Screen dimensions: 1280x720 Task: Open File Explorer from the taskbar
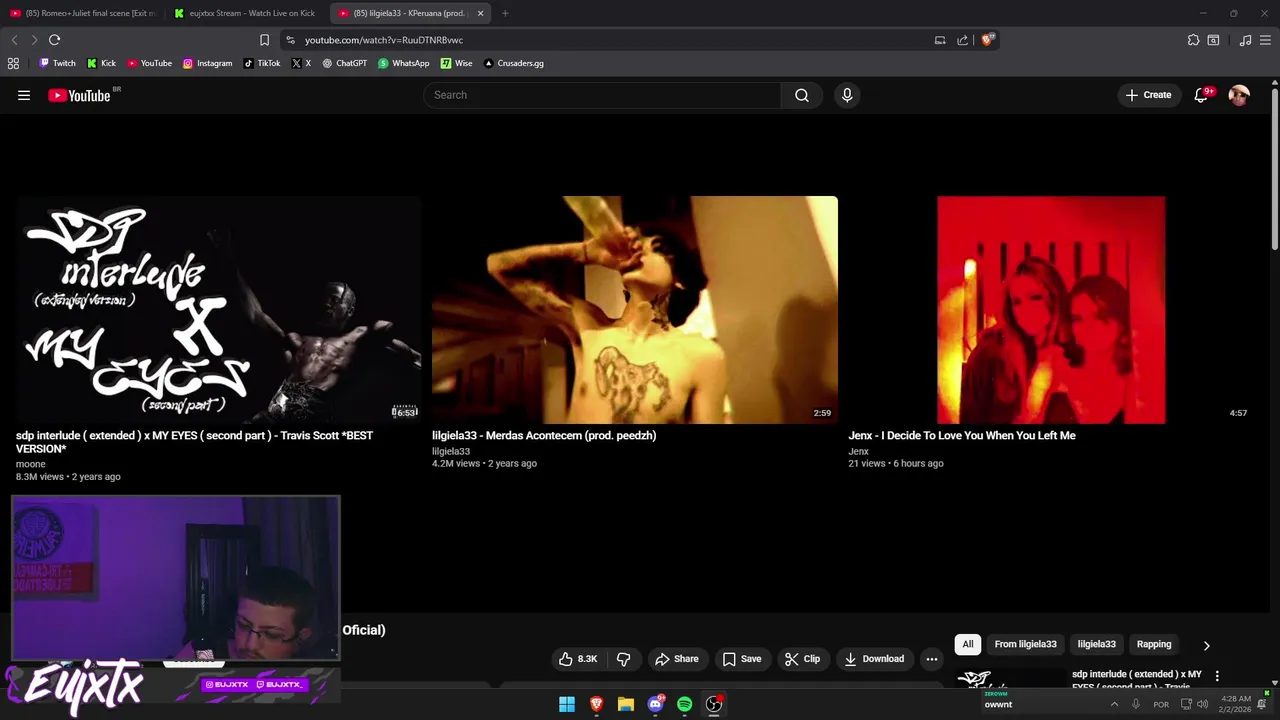(x=626, y=704)
